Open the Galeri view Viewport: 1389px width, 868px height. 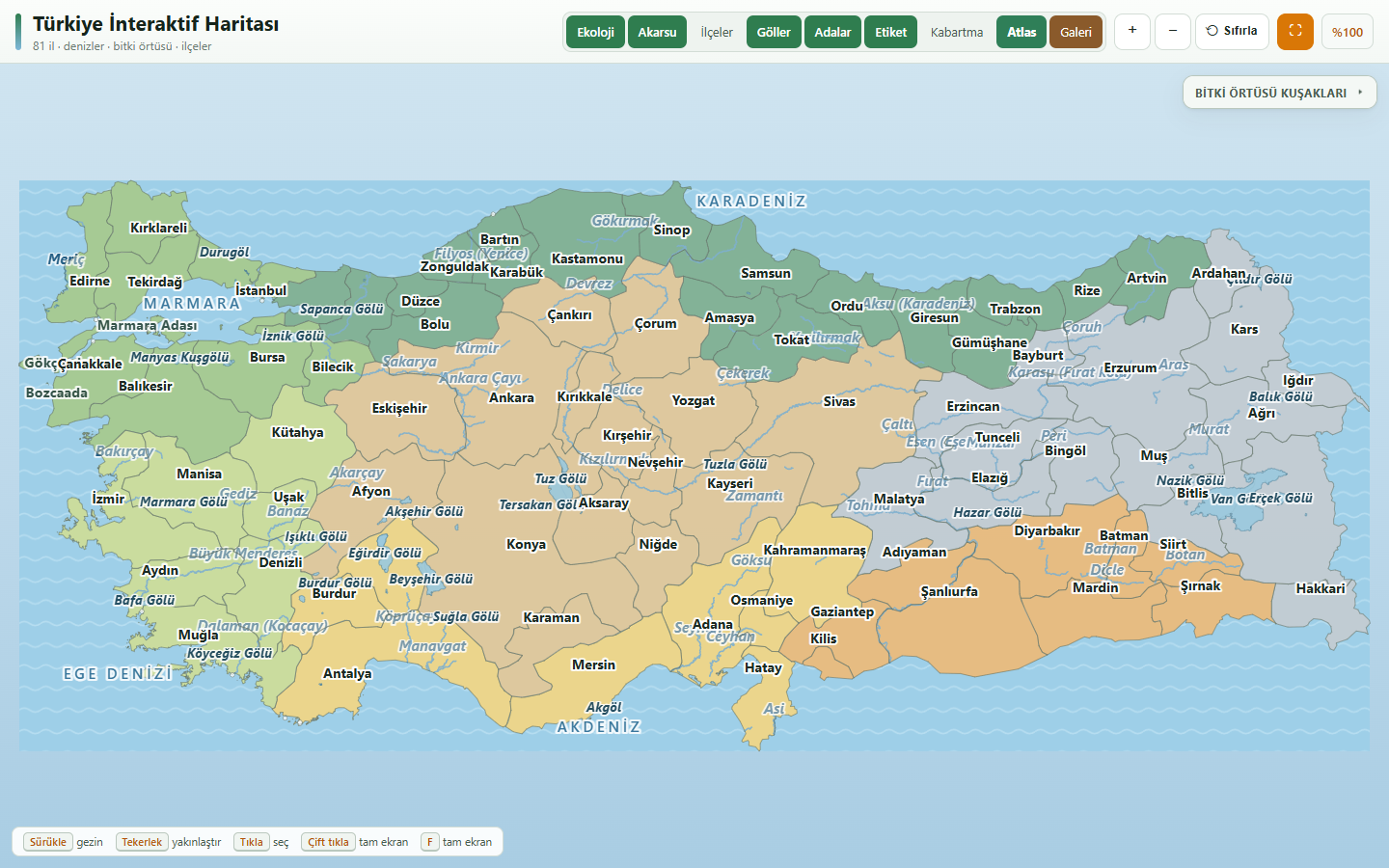[1076, 32]
